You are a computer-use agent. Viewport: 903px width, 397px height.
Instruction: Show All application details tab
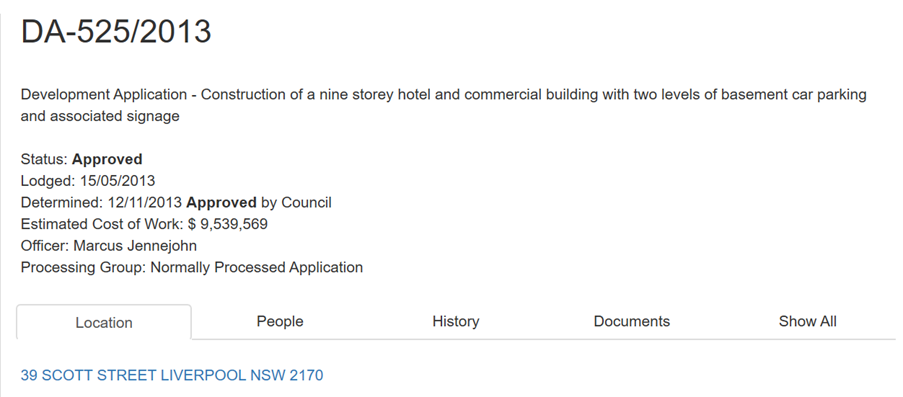pos(807,322)
